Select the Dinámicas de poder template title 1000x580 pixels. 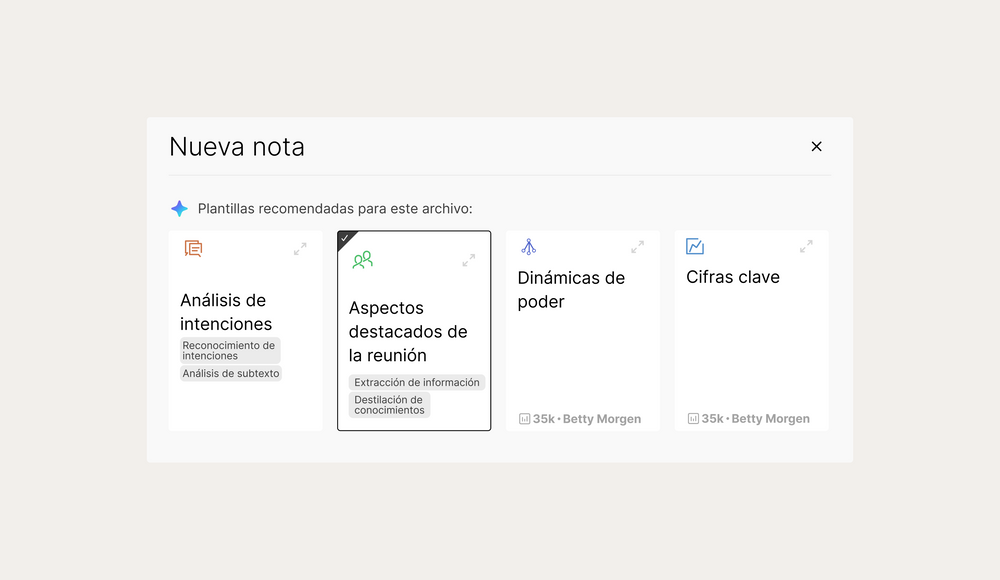tap(570, 289)
